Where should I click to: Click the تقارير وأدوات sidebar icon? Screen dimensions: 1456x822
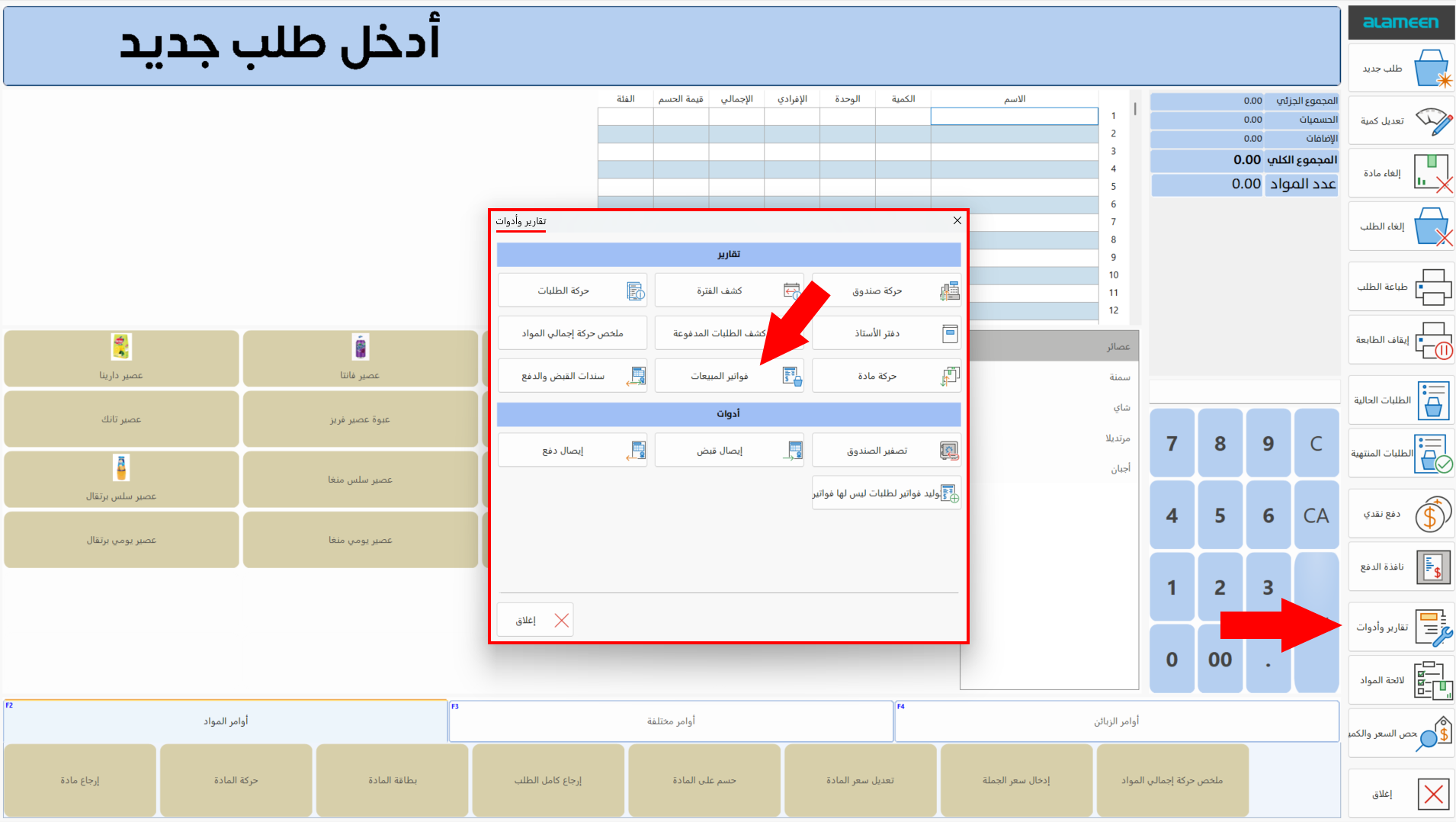(x=1435, y=628)
